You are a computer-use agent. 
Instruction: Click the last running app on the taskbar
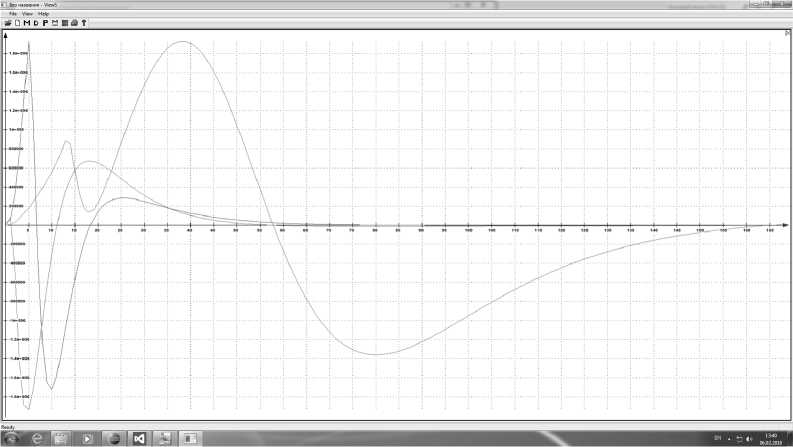pyautogui.click(x=190, y=438)
